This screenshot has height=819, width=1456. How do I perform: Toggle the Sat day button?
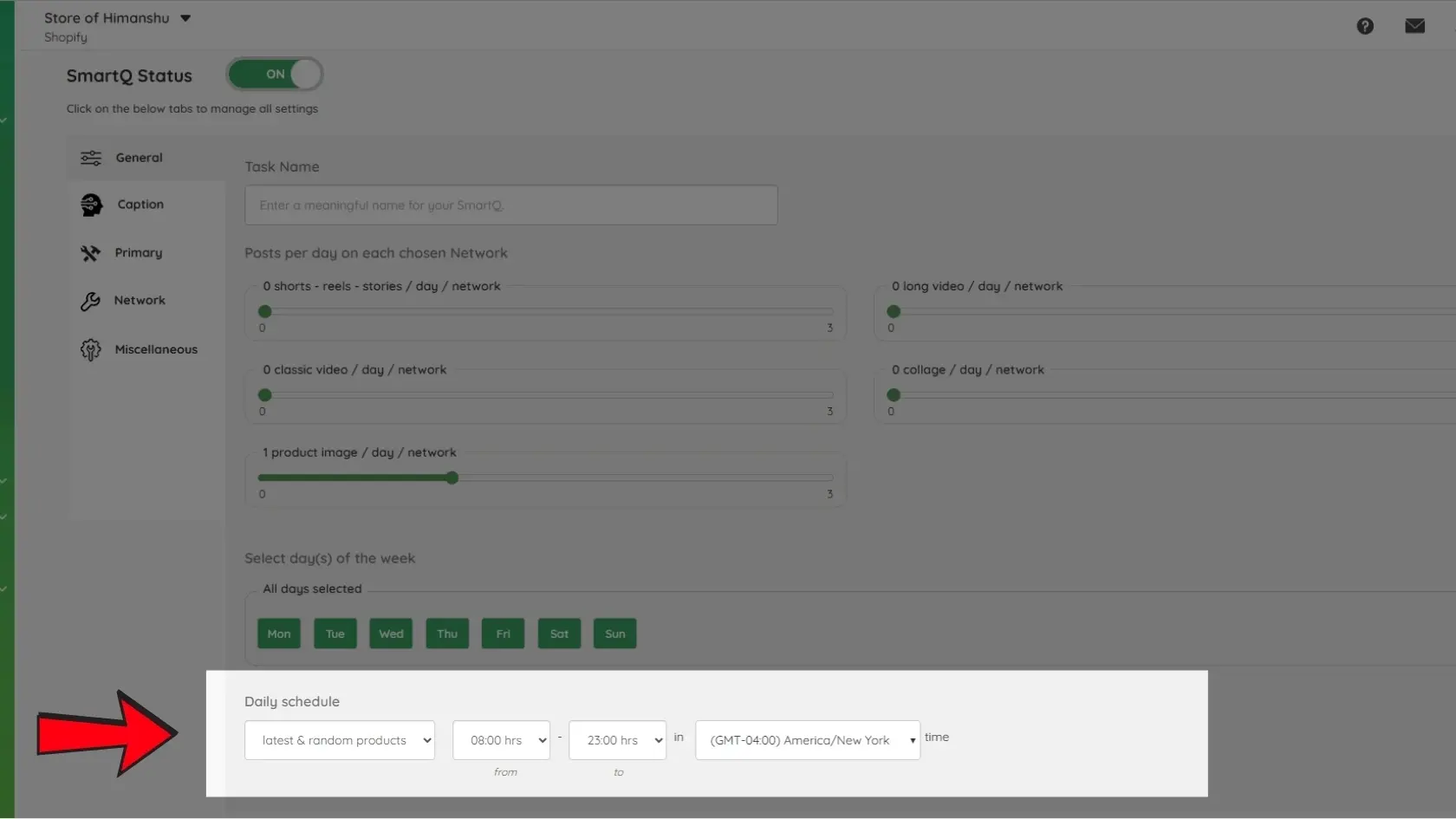coord(559,634)
